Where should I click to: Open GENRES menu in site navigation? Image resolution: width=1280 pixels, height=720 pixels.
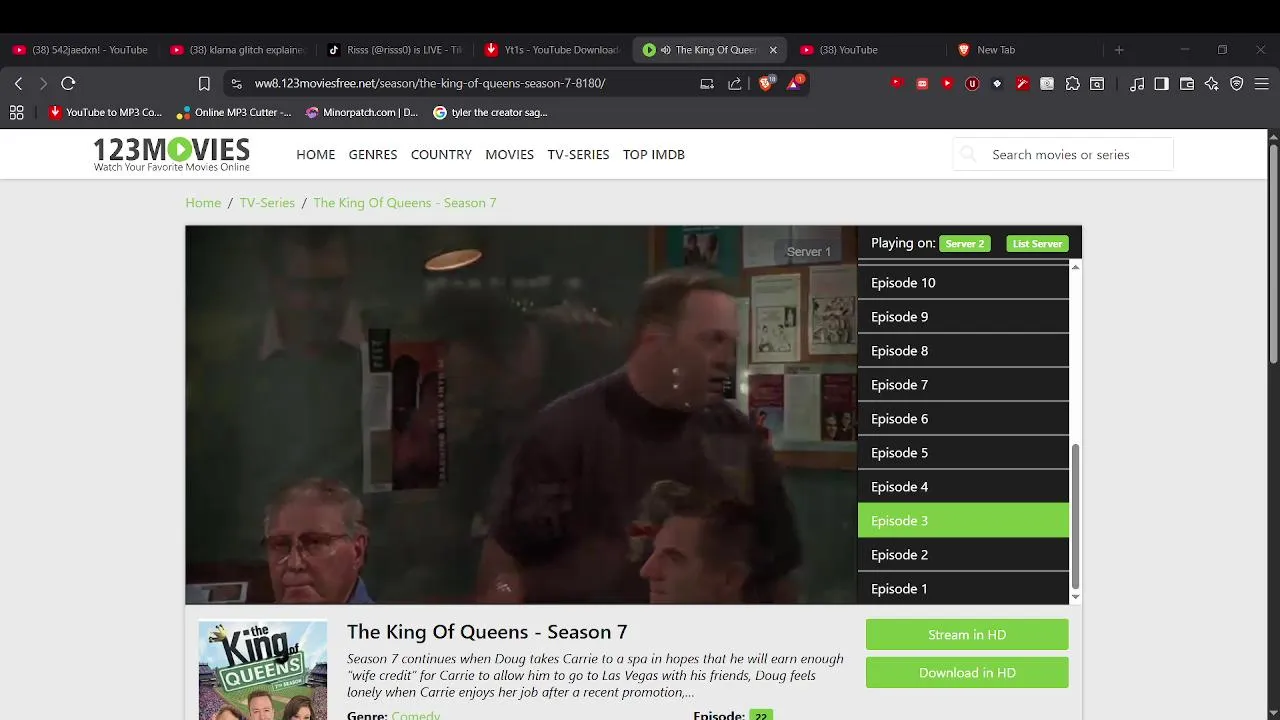[373, 154]
